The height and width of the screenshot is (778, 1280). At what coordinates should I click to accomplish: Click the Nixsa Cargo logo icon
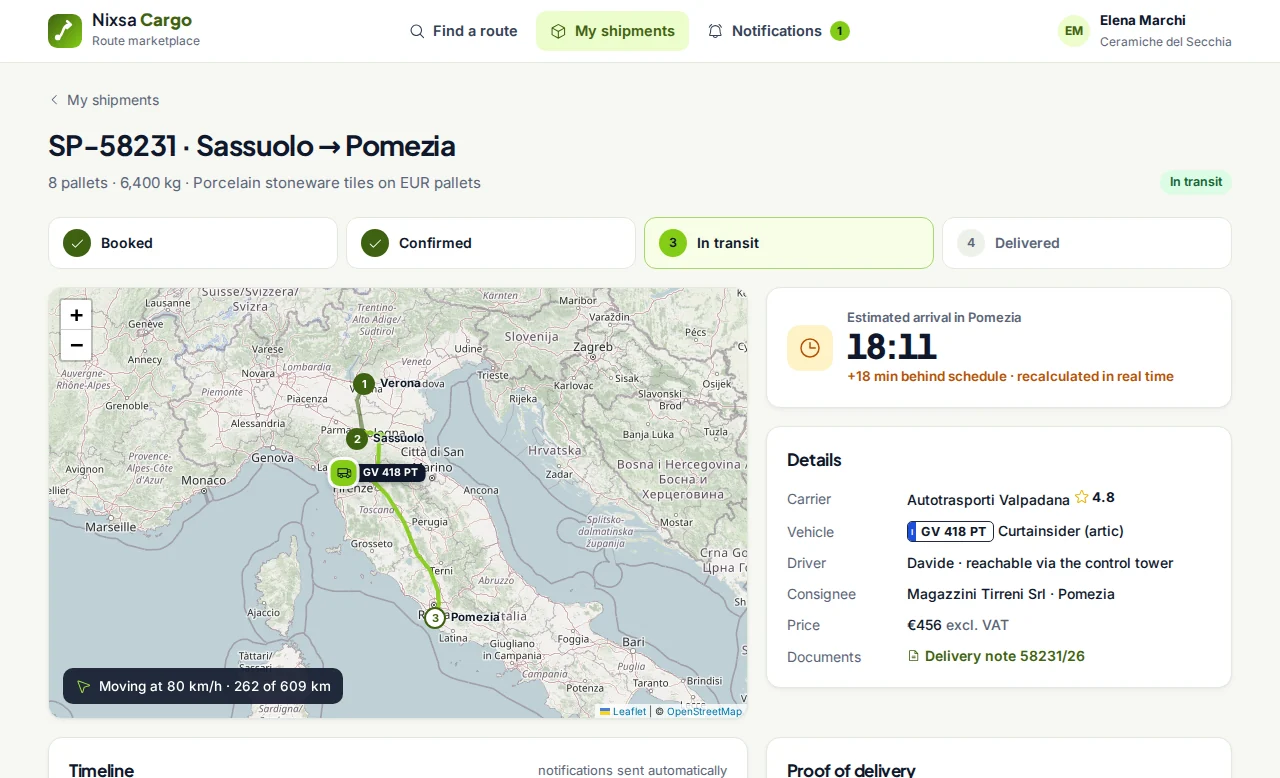point(65,31)
